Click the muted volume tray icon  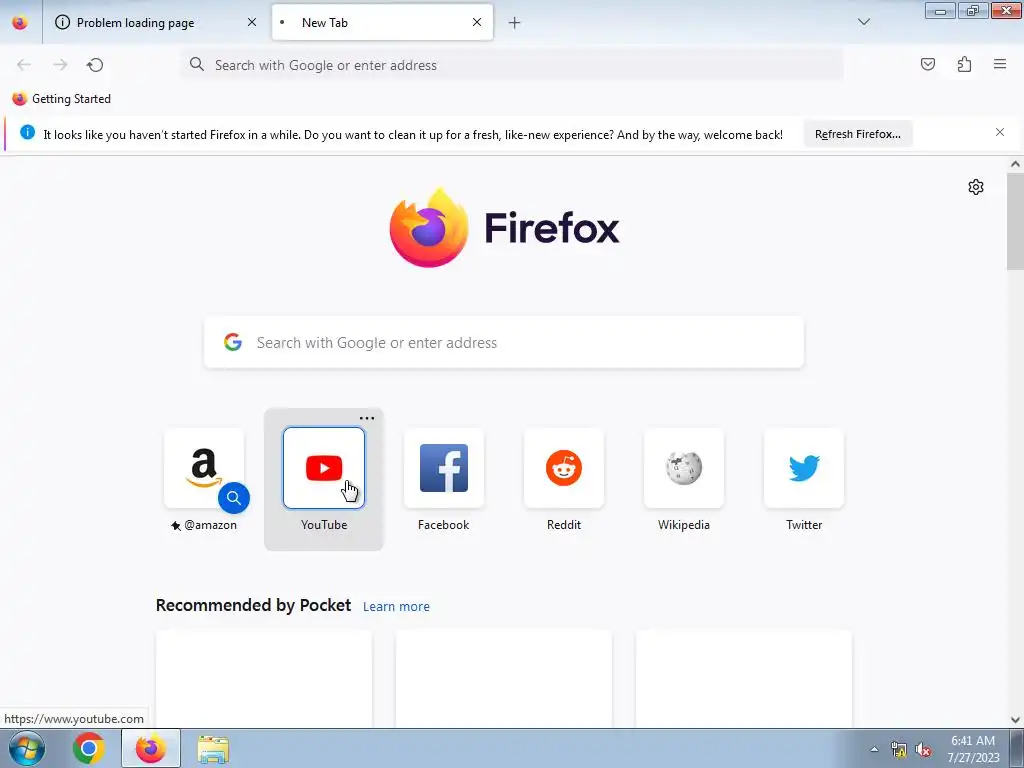[923, 750]
